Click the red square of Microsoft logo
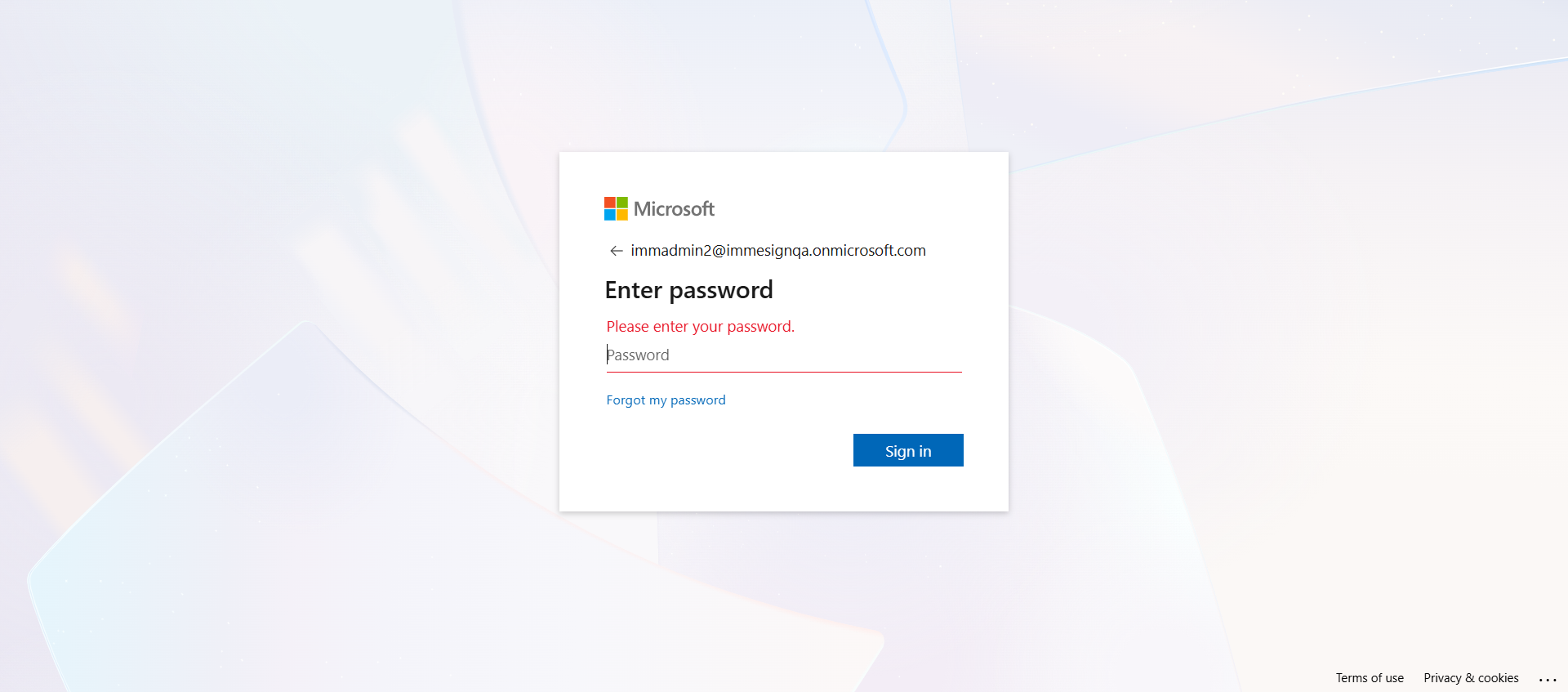The width and height of the screenshot is (1568, 692). [610, 203]
